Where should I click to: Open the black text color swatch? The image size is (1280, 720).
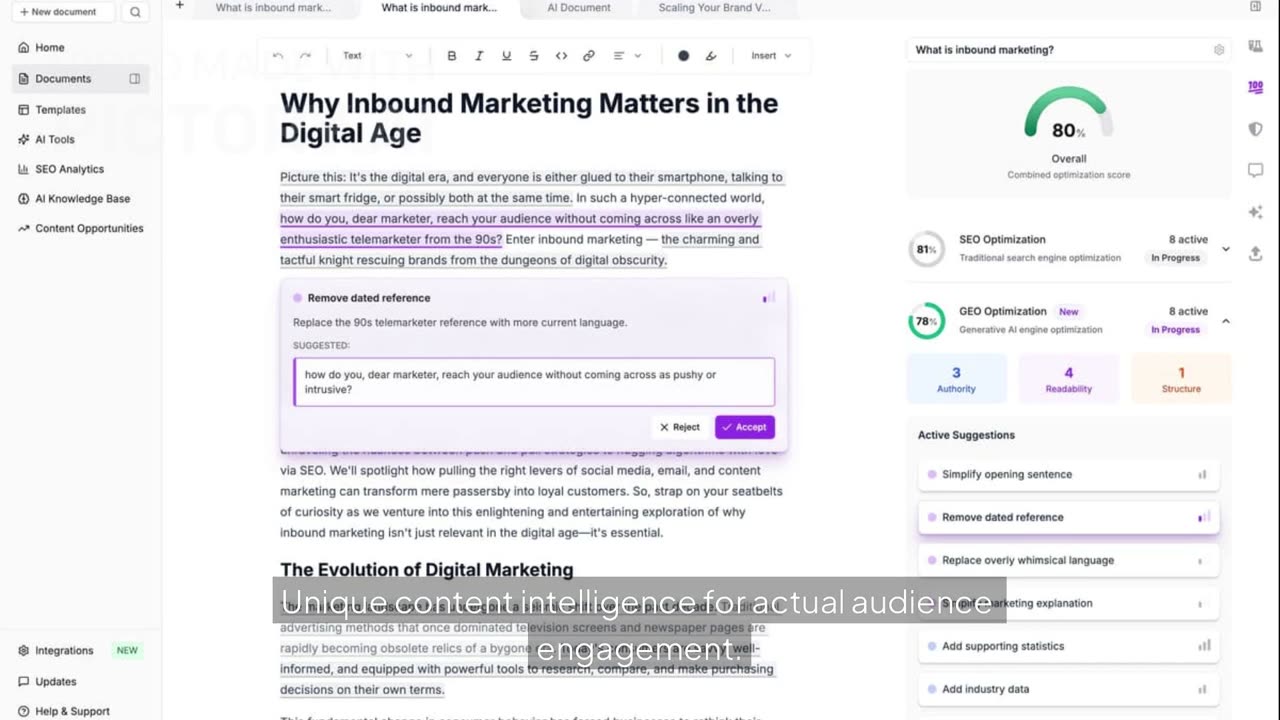(684, 56)
